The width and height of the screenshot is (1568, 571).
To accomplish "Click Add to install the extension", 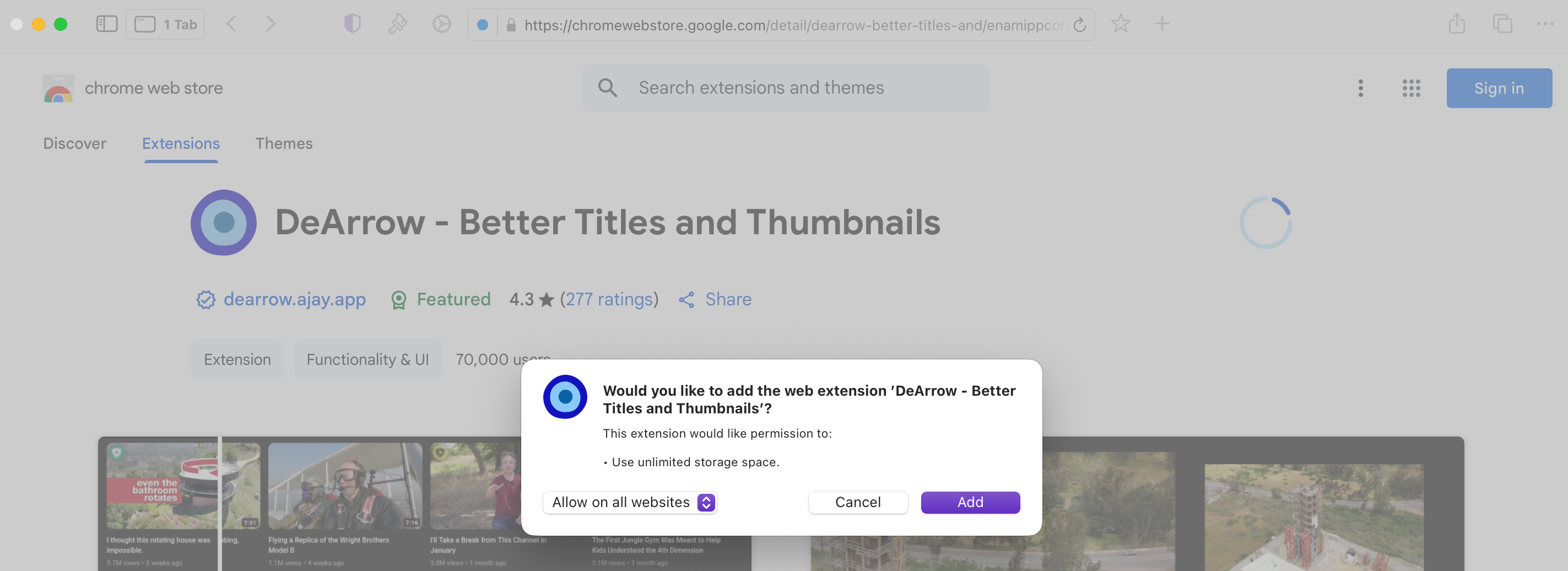I will point(970,502).
